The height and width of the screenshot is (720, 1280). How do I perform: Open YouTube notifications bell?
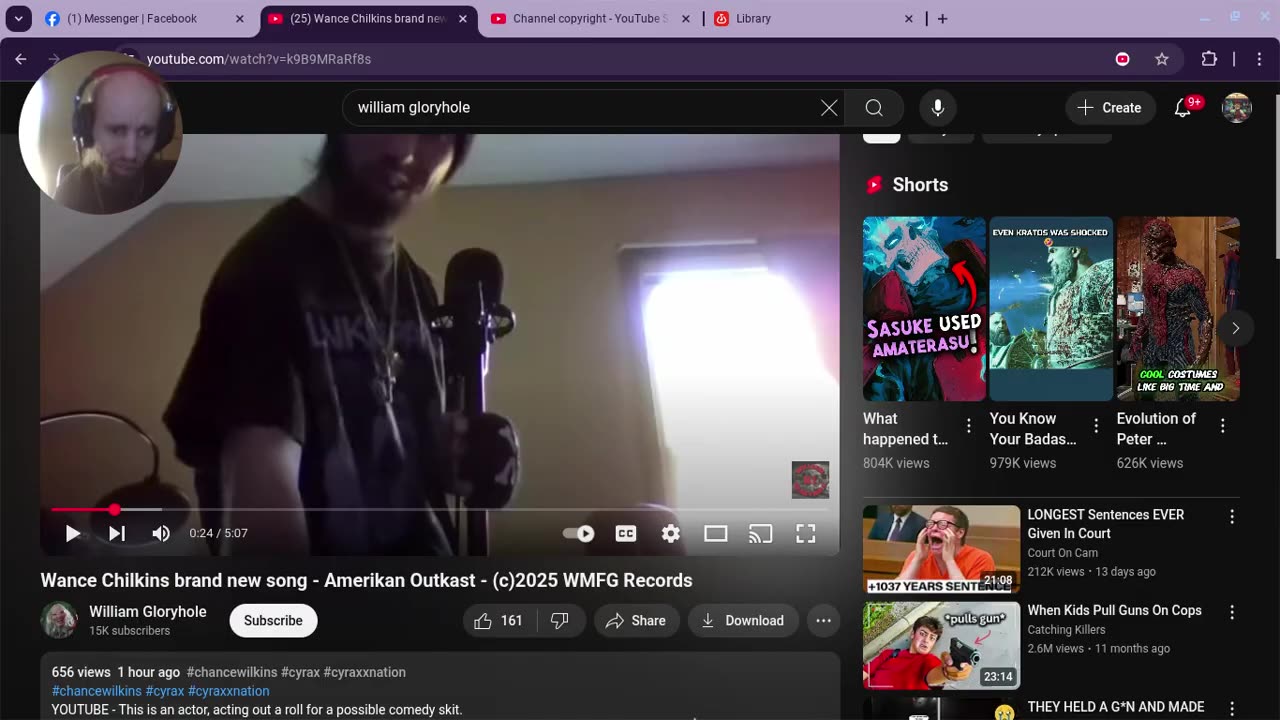1183,108
